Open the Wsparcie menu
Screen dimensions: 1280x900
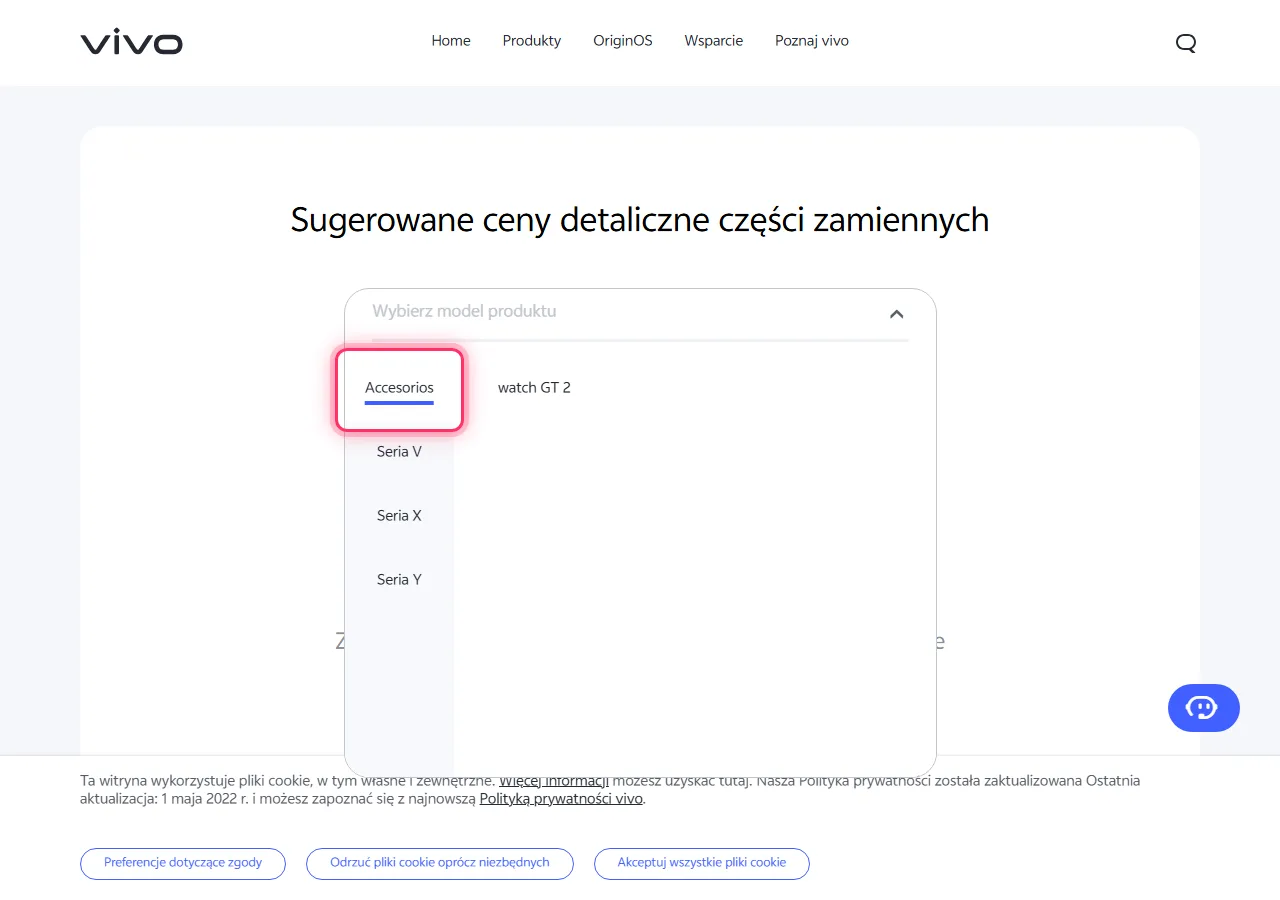pyautogui.click(x=714, y=41)
